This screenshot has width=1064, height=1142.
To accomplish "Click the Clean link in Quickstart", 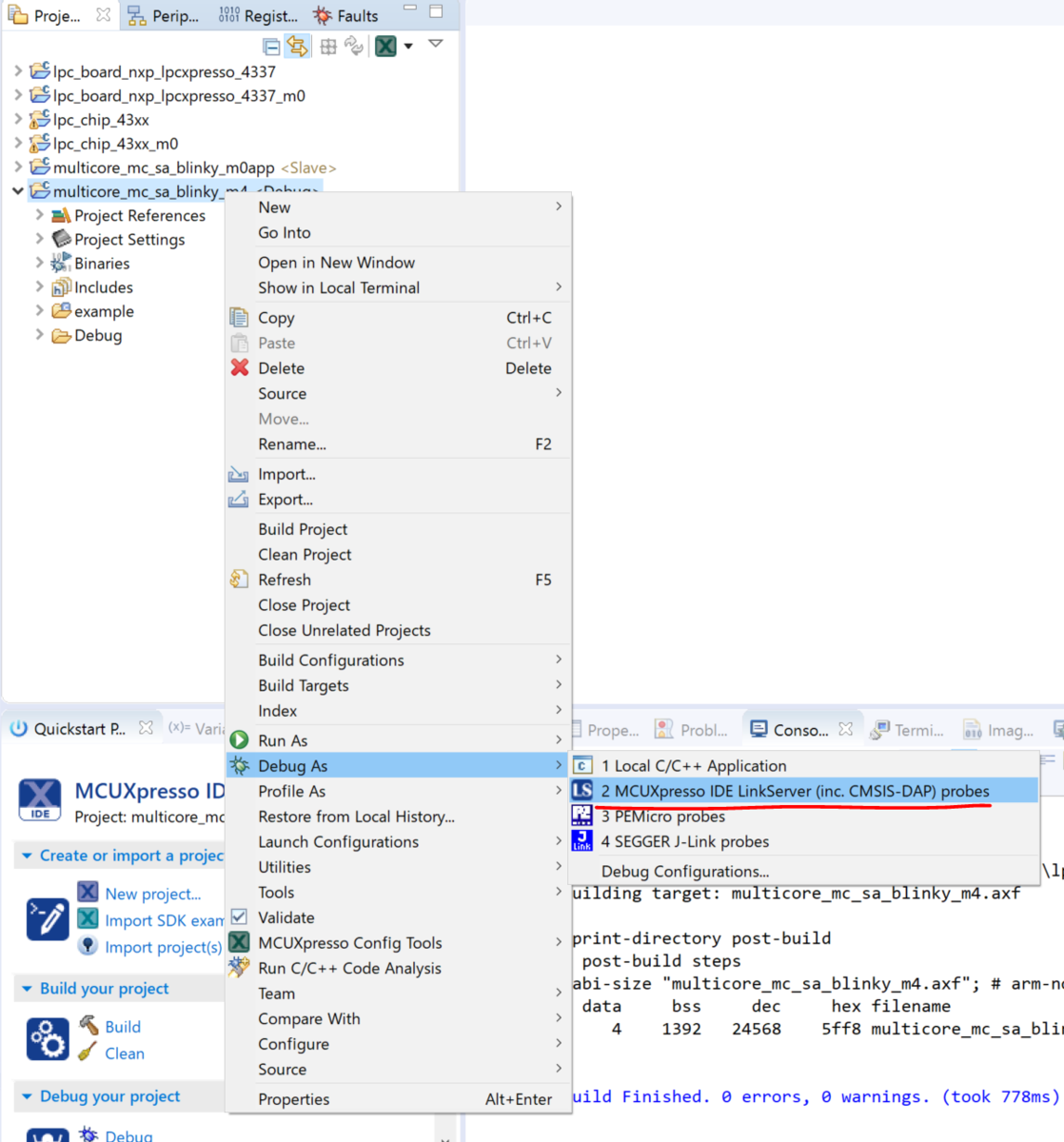I will 125,1053.
